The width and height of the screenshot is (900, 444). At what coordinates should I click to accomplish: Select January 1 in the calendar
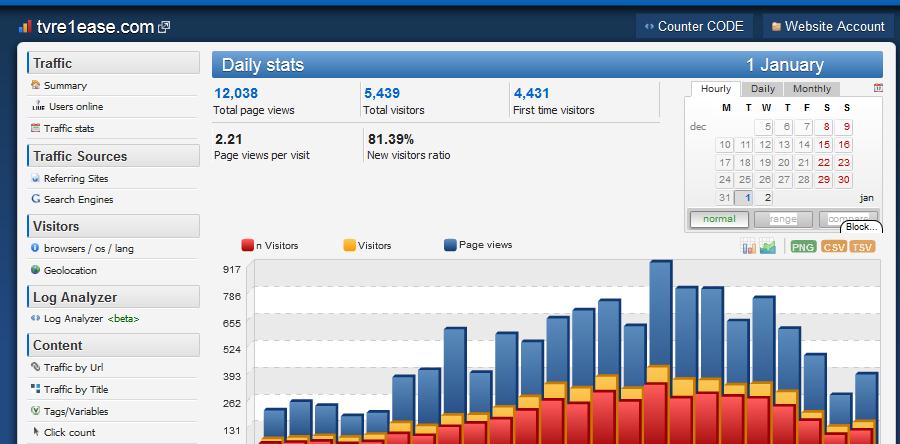point(744,198)
